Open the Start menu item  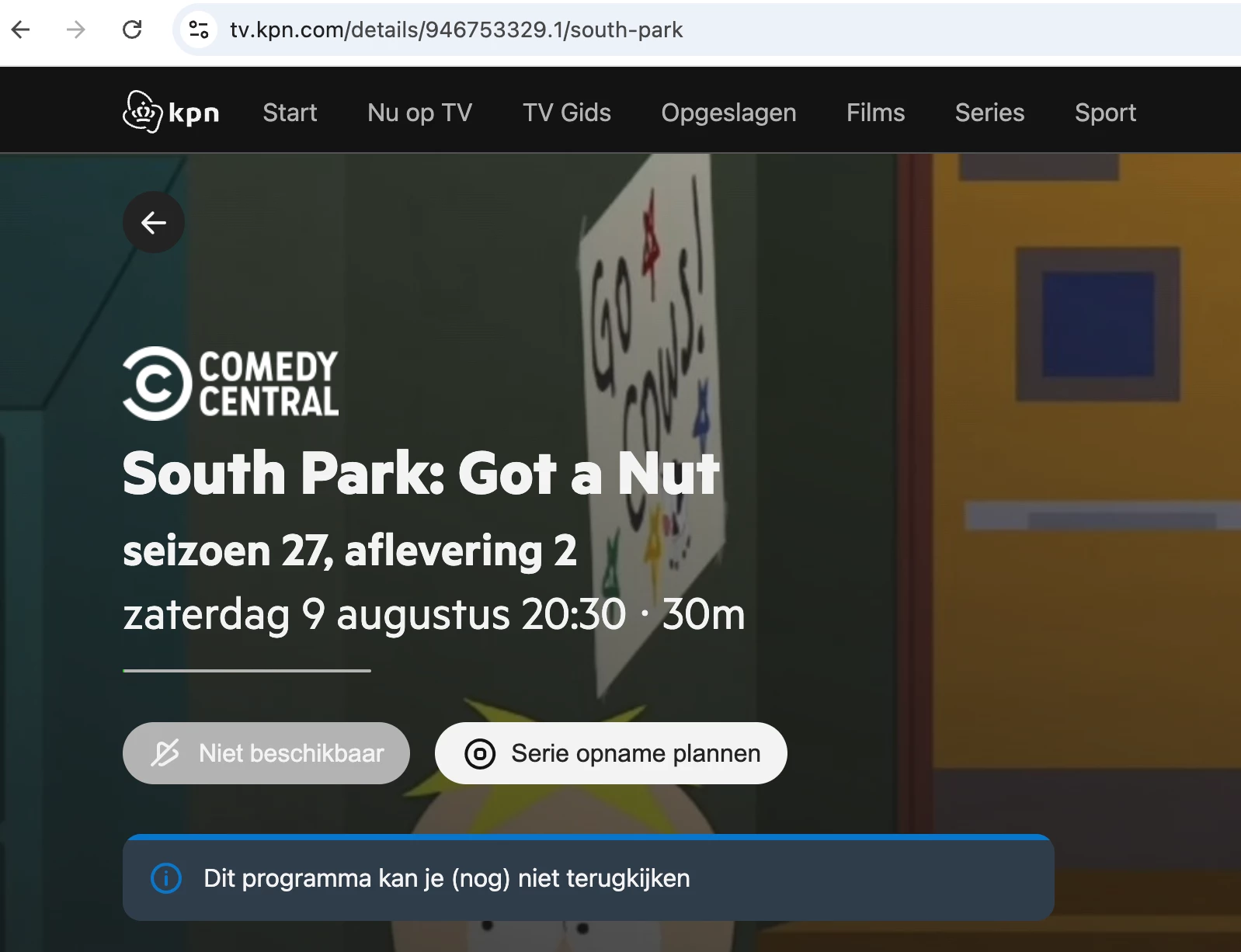pyautogui.click(x=290, y=113)
